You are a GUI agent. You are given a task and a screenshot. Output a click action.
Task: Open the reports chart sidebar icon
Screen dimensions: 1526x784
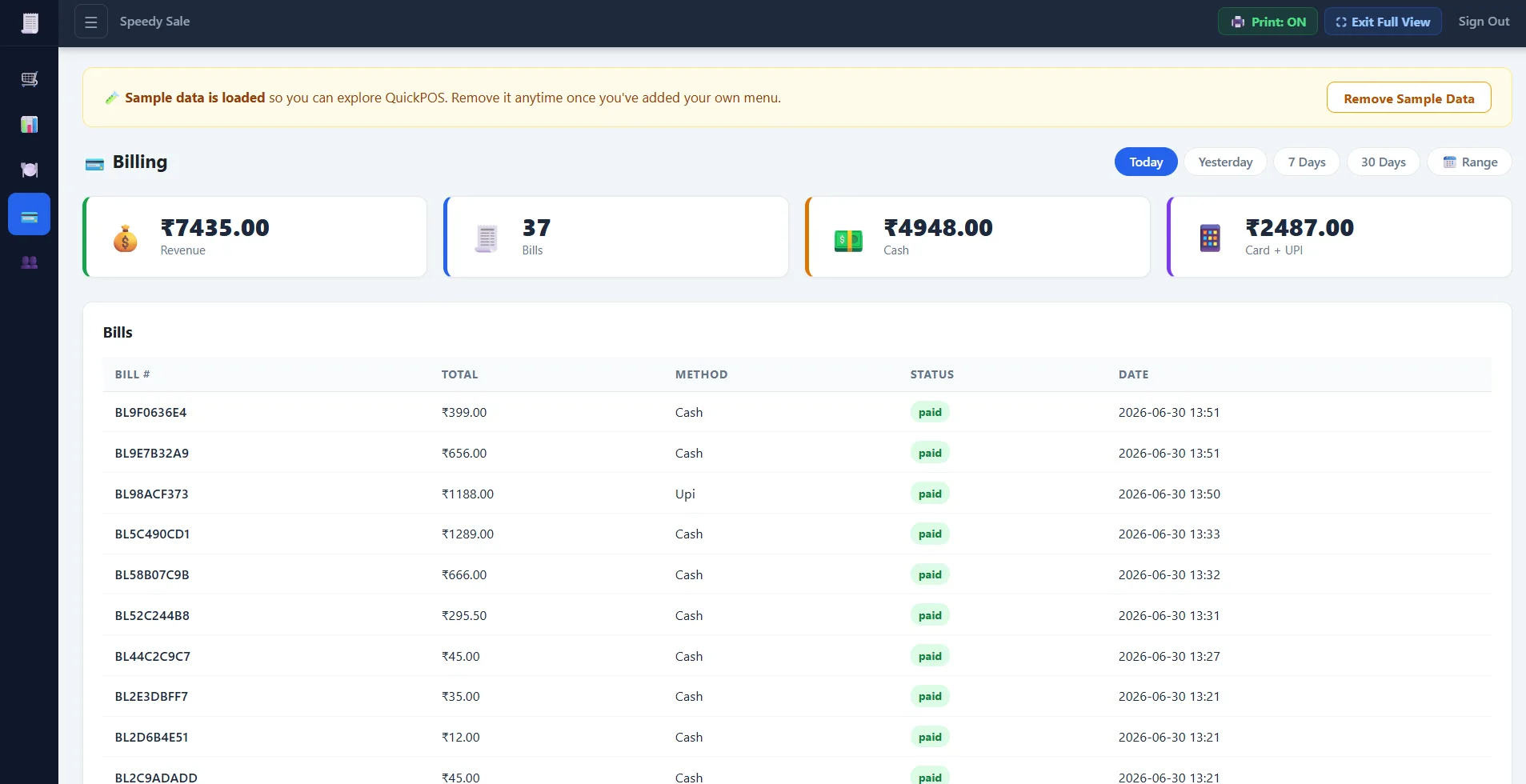[30, 124]
